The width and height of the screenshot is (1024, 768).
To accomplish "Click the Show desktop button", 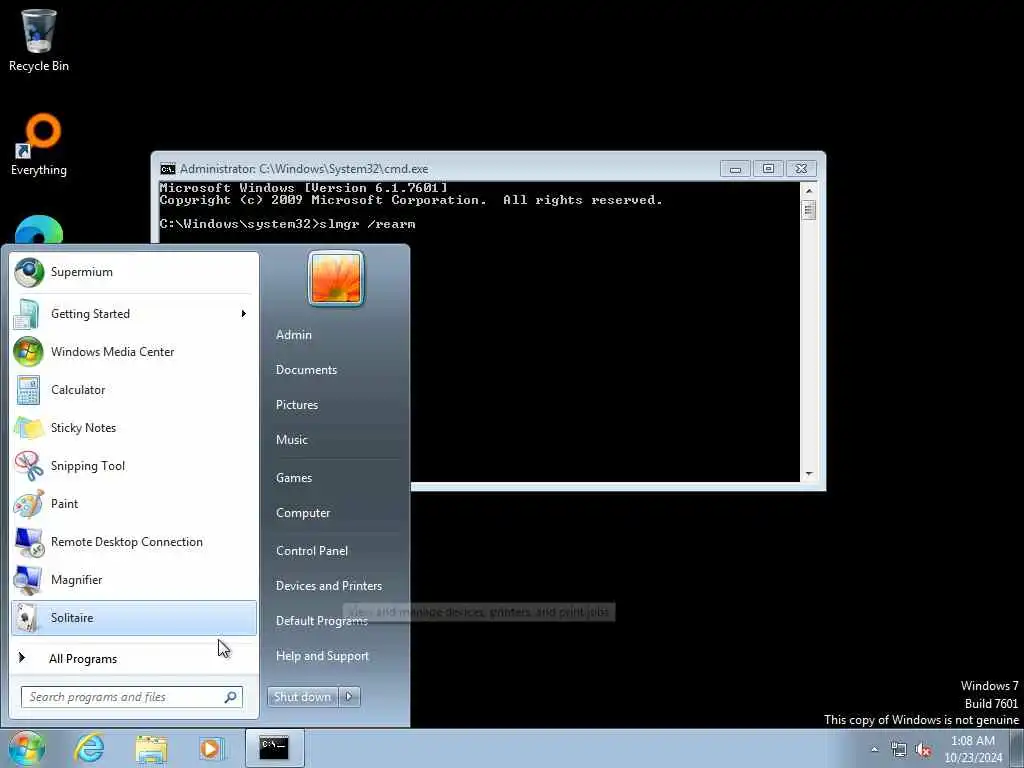I will pos(1017,748).
